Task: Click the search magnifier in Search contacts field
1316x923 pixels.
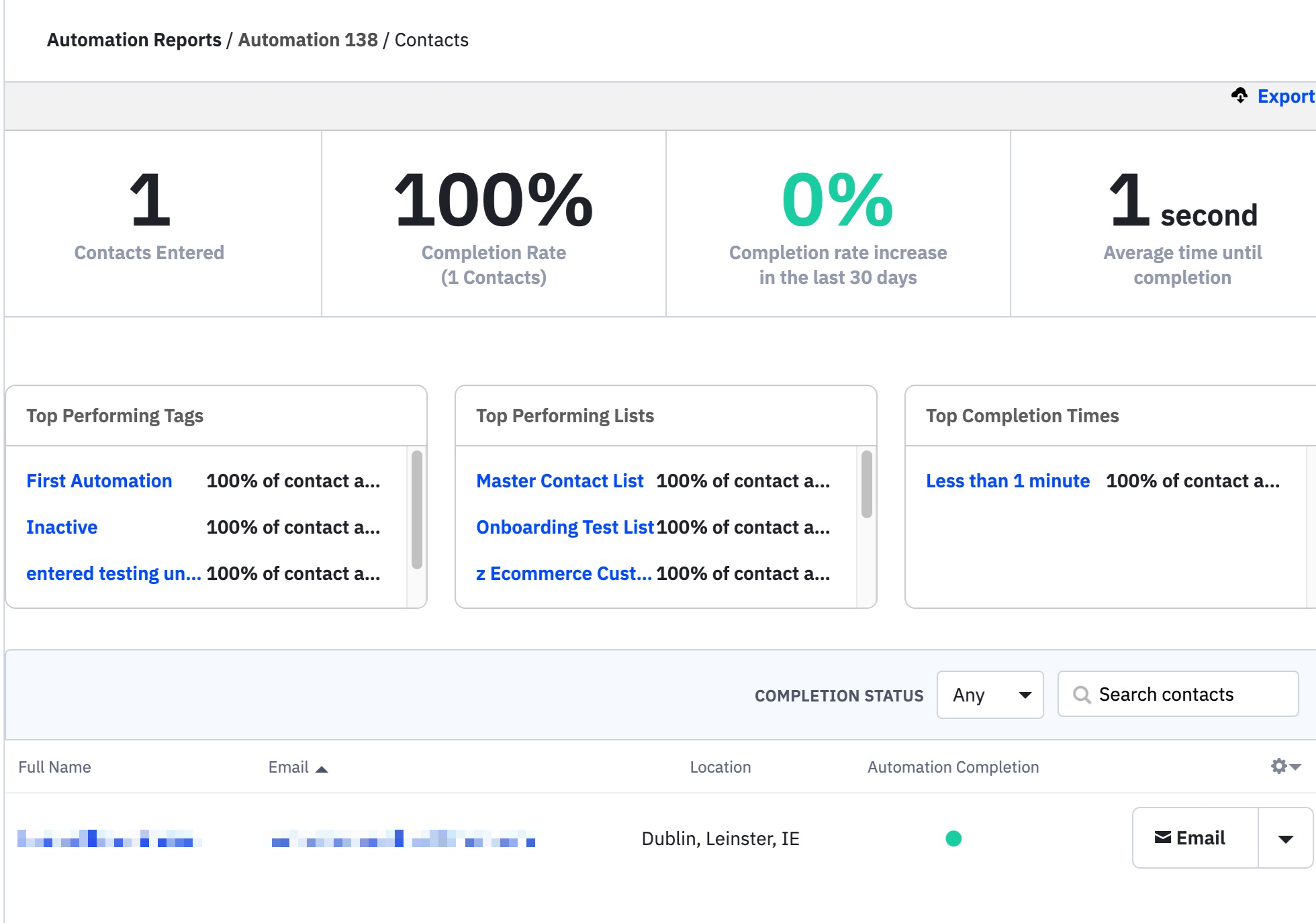Action: [1082, 694]
